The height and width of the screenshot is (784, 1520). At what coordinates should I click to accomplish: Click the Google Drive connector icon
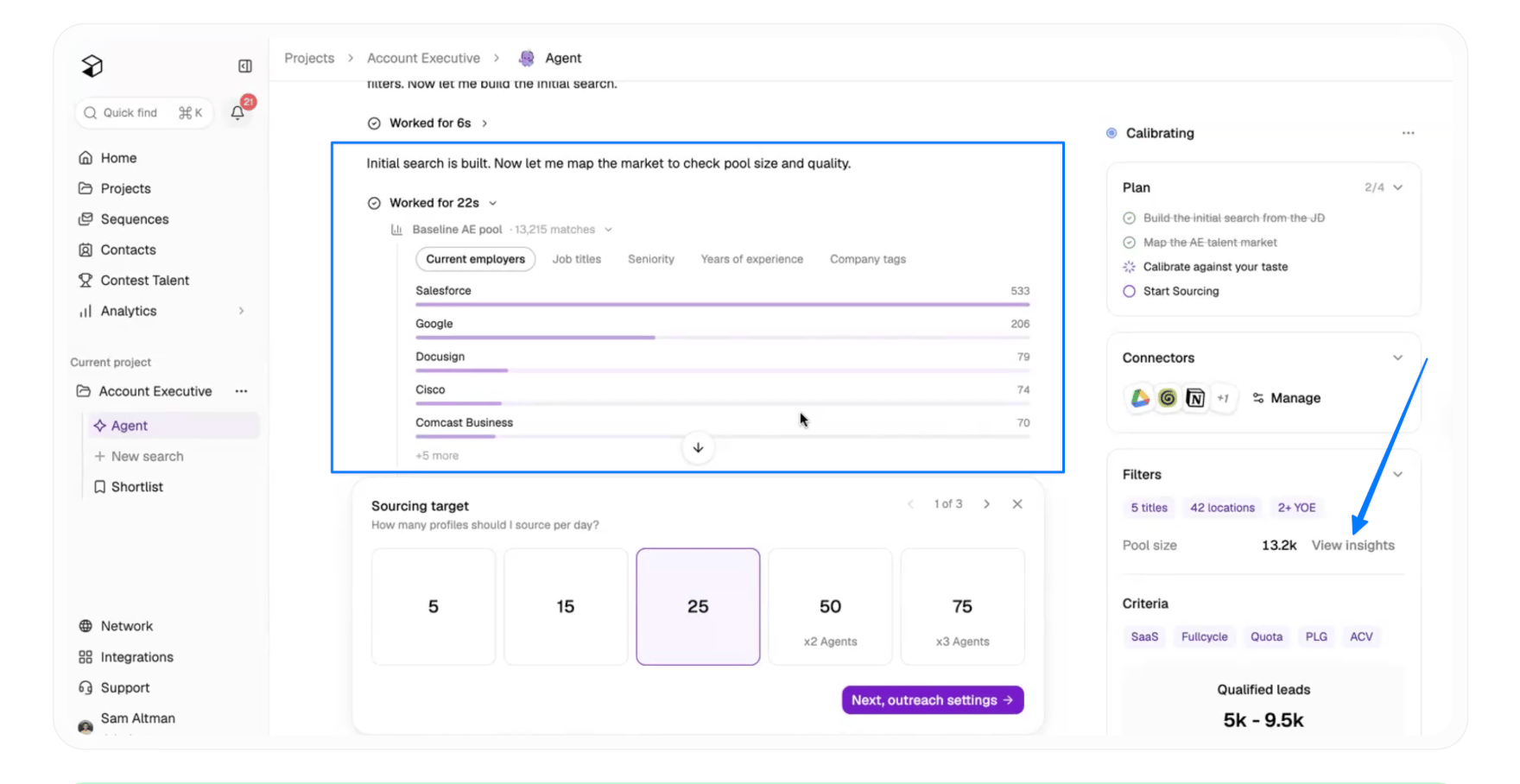(1140, 398)
